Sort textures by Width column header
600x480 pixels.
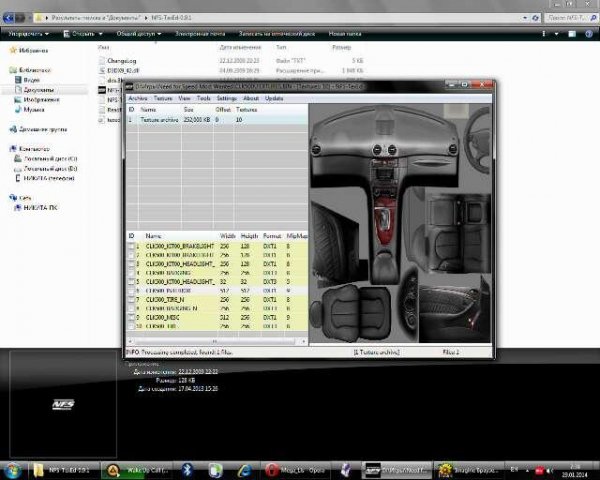pos(228,236)
